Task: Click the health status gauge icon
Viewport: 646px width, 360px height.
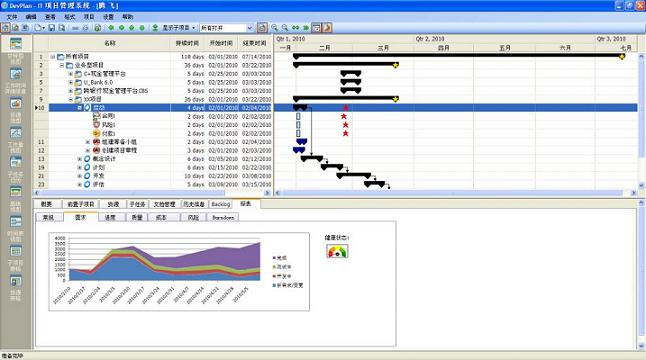Action: [337, 251]
